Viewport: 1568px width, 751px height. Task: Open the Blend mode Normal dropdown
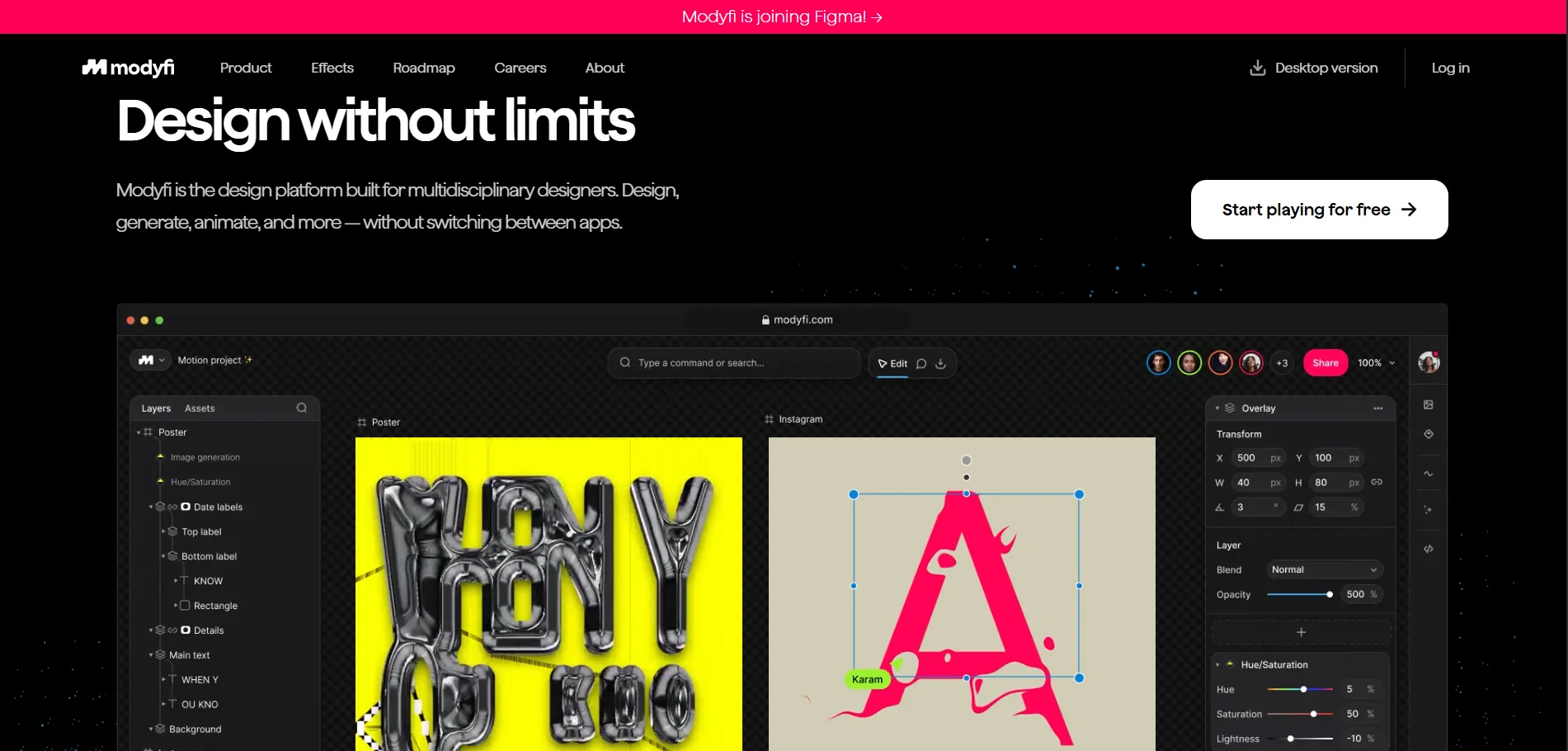[x=1324, y=569]
